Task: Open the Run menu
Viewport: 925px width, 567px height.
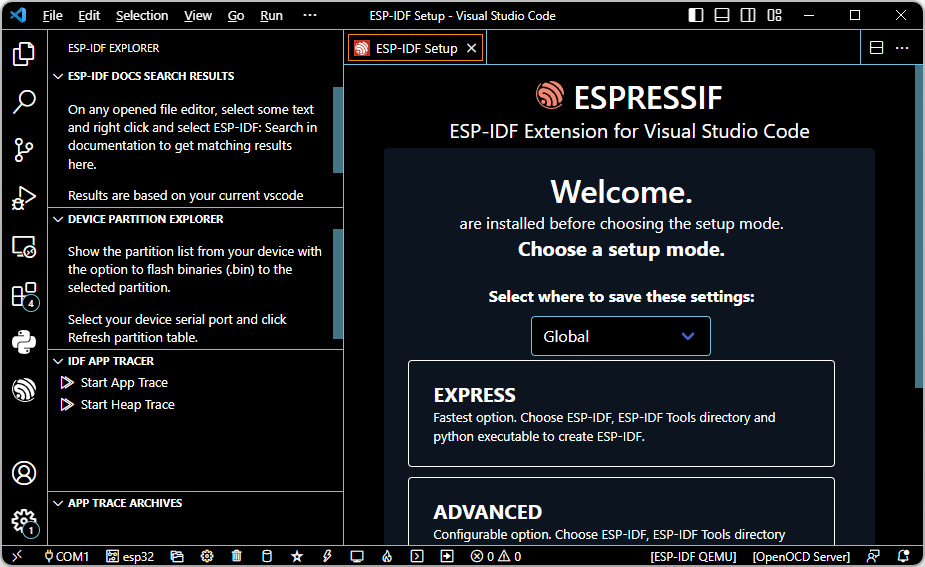Action: [x=271, y=16]
